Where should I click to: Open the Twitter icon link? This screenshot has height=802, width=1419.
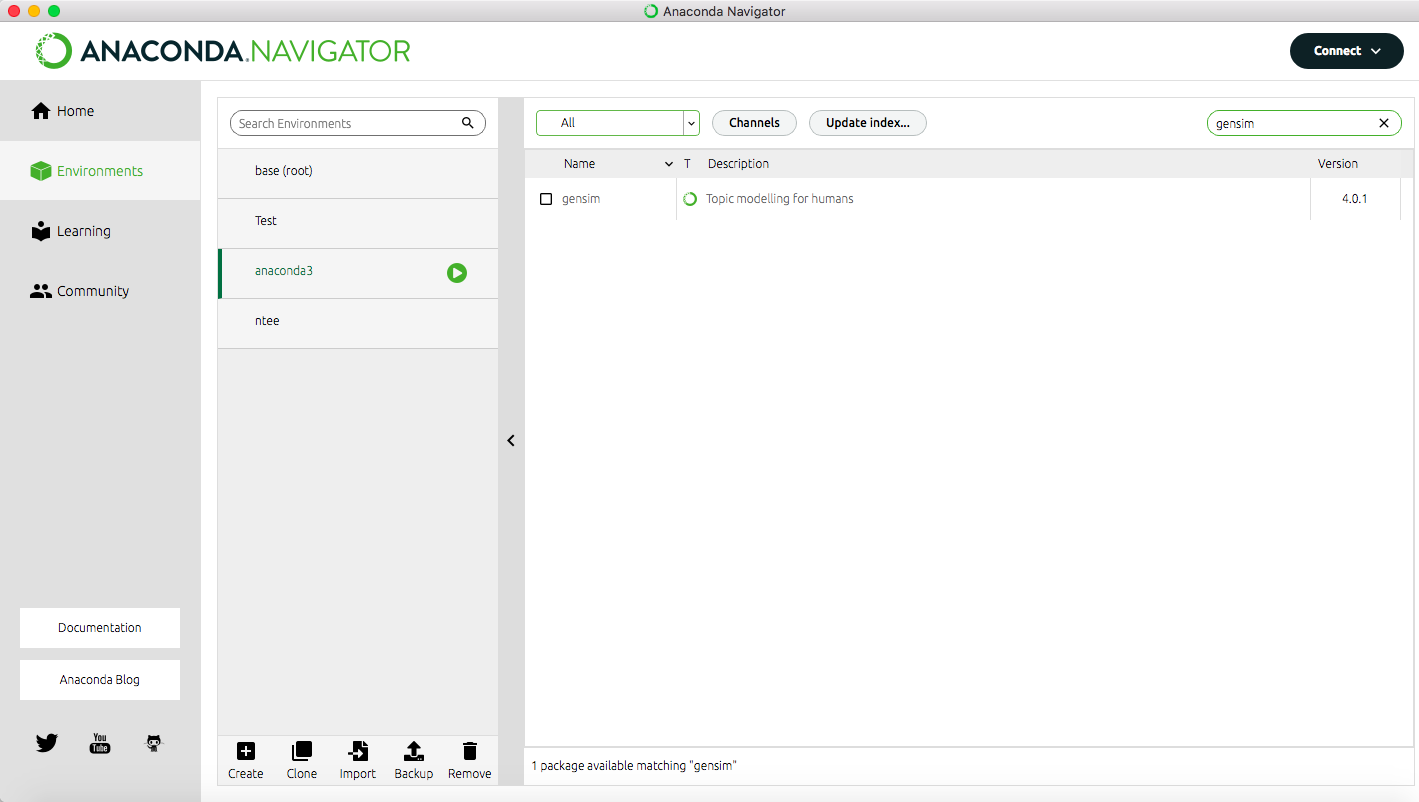coord(47,743)
